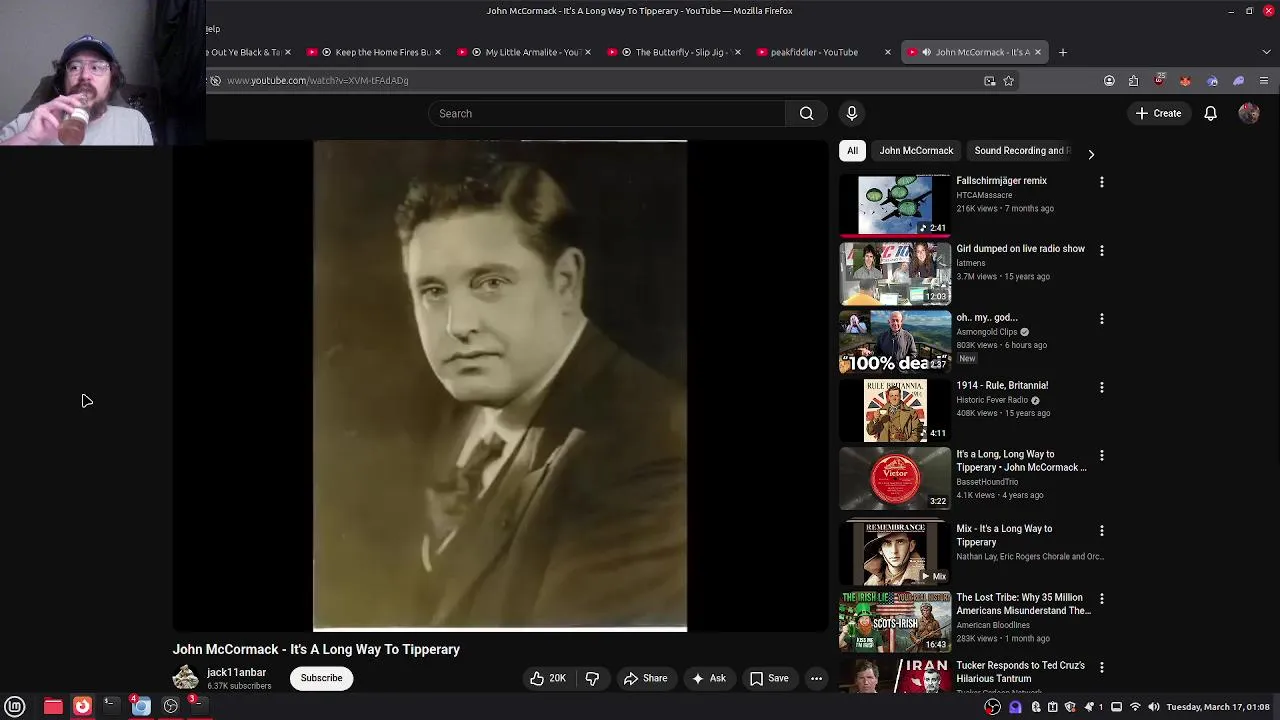The height and width of the screenshot is (720, 1280).
Task: Open The Lost Tribe video title
Action: [x=1023, y=604]
